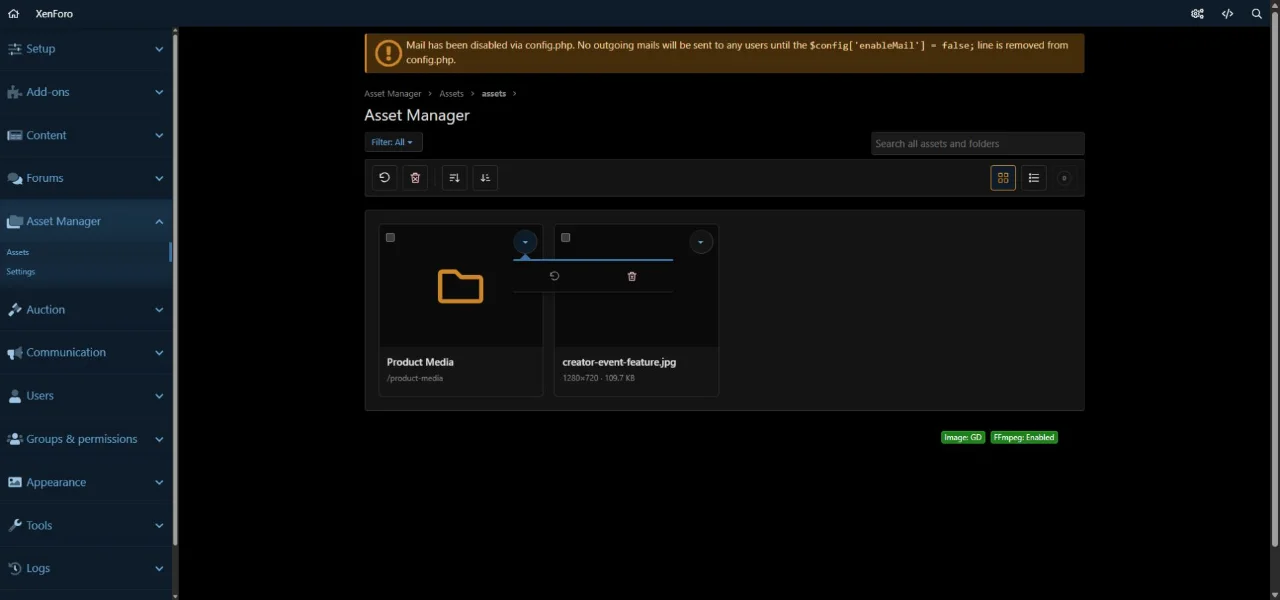Toggle the Product Media card action arrow
The height and width of the screenshot is (600, 1280).
coord(525,242)
